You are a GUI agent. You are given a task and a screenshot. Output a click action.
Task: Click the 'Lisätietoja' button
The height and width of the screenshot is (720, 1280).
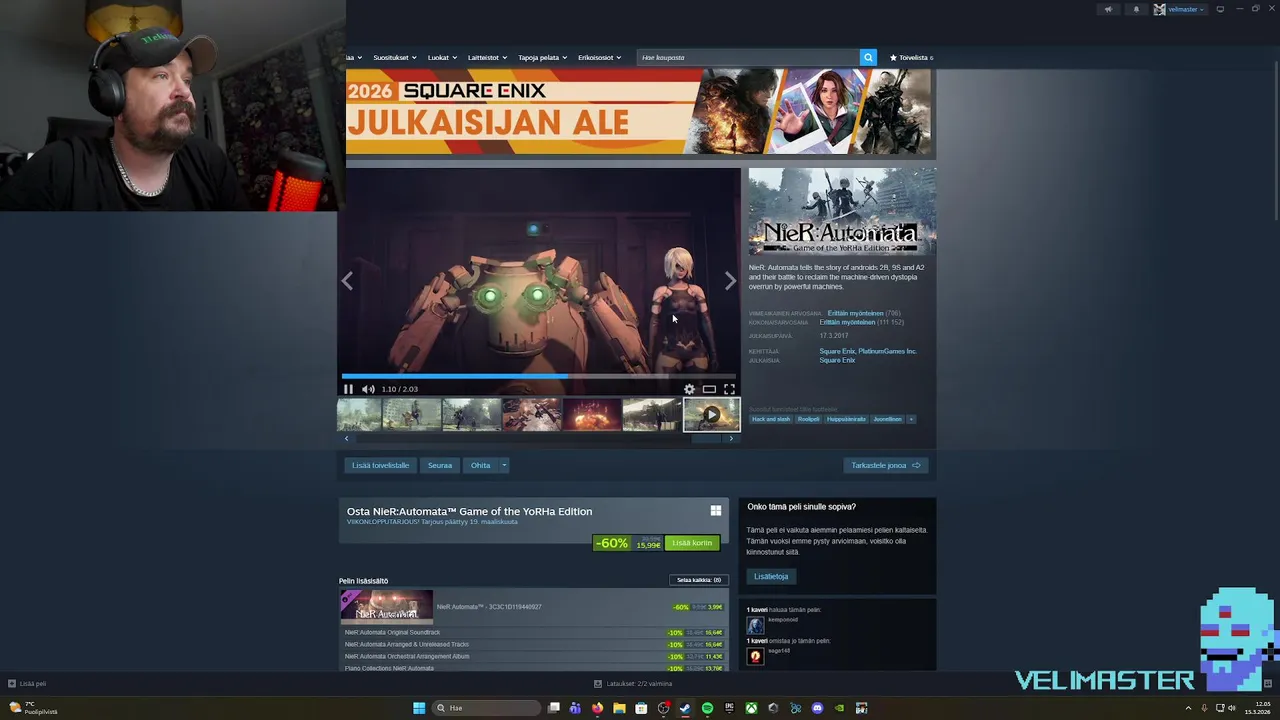click(x=771, y=576)
